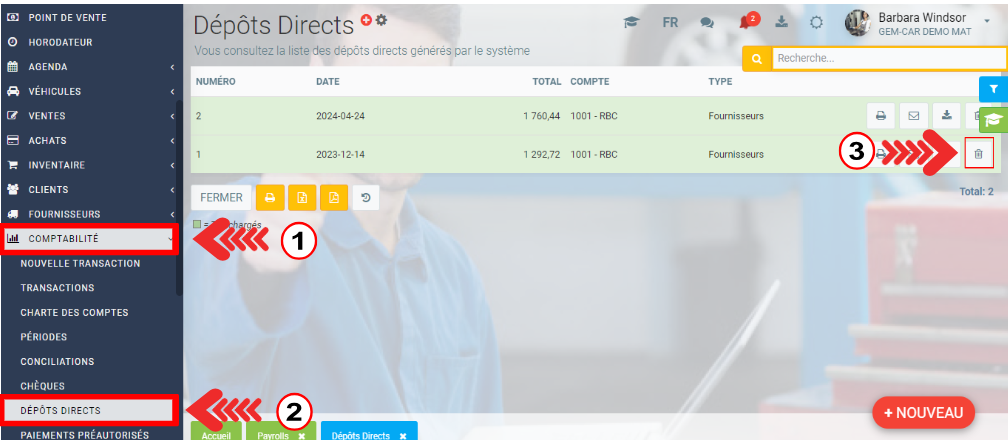The height and width of the screenshot is (440, 1008).
Task: Export the list as PDF
Action: pyautogui.click(x=334, y=198)
